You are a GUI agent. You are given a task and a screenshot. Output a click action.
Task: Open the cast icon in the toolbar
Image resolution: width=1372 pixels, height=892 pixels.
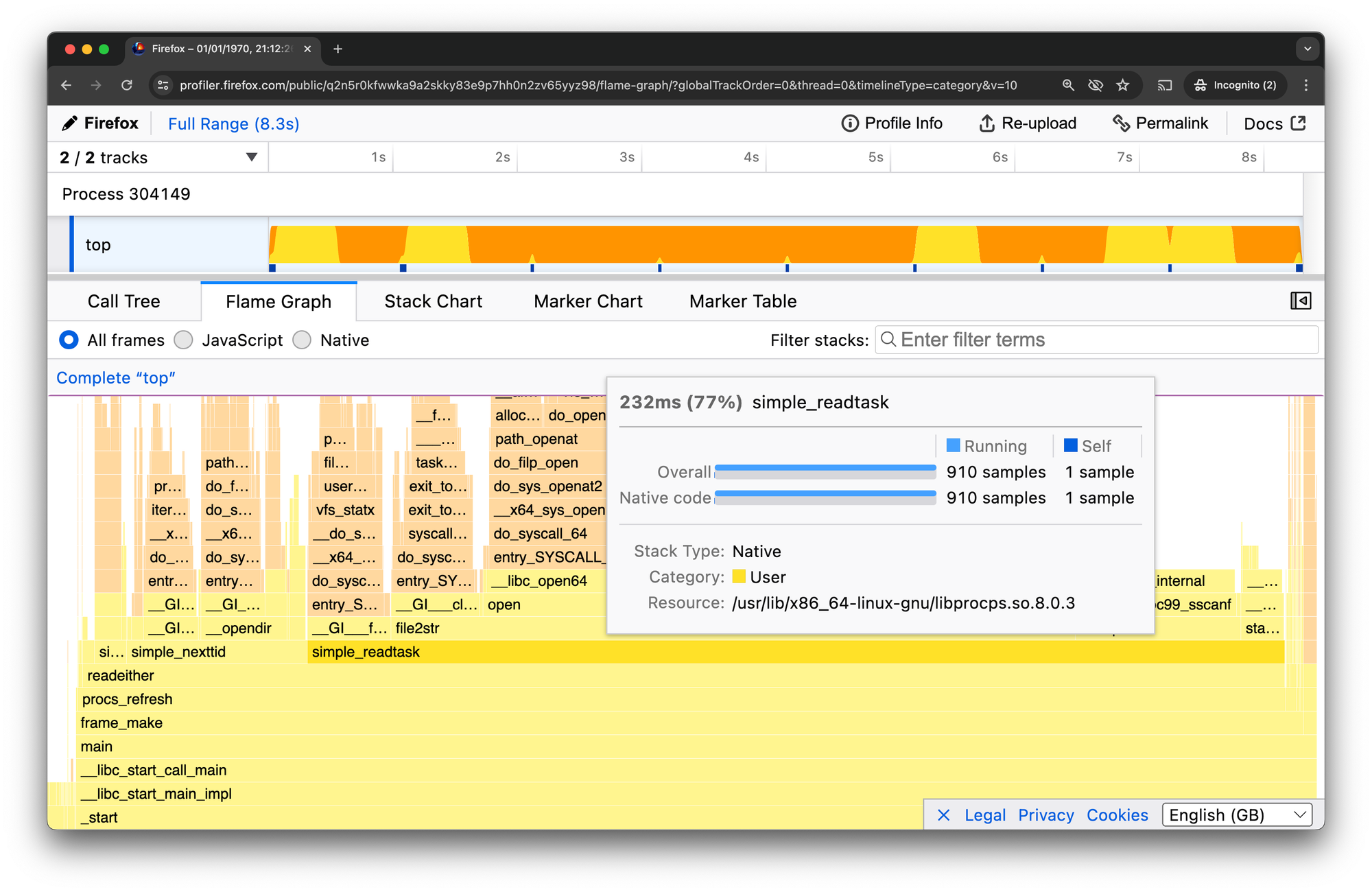pos(1164,85)
